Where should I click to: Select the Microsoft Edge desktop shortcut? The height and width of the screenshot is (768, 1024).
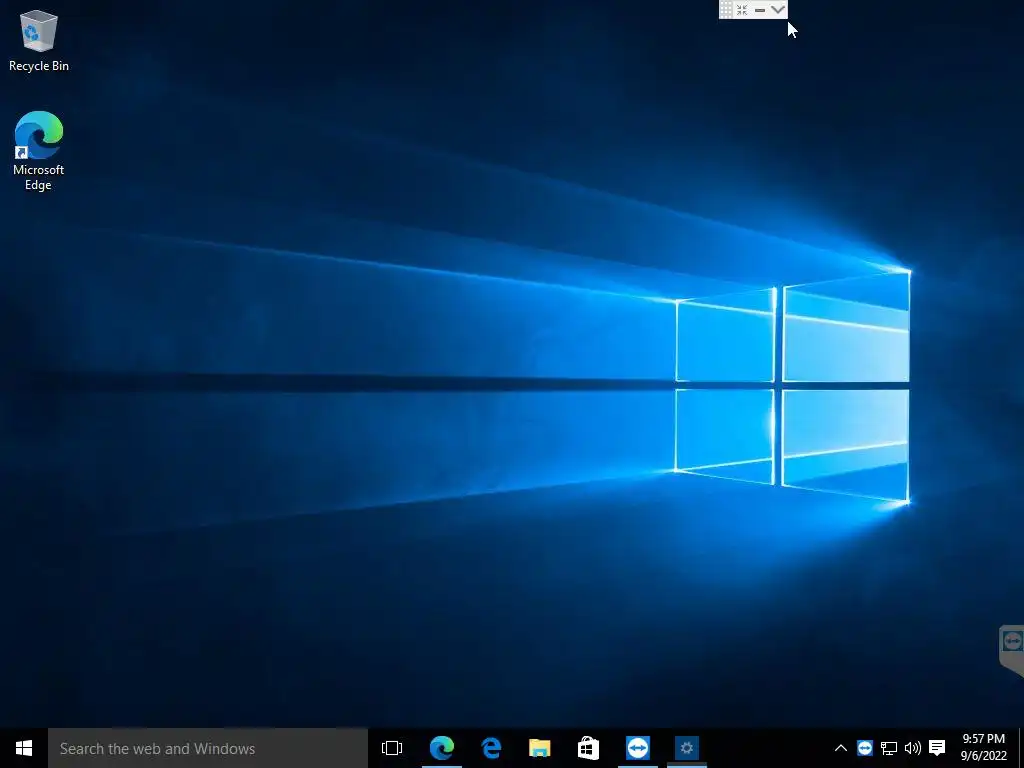[x=39, y=151]
